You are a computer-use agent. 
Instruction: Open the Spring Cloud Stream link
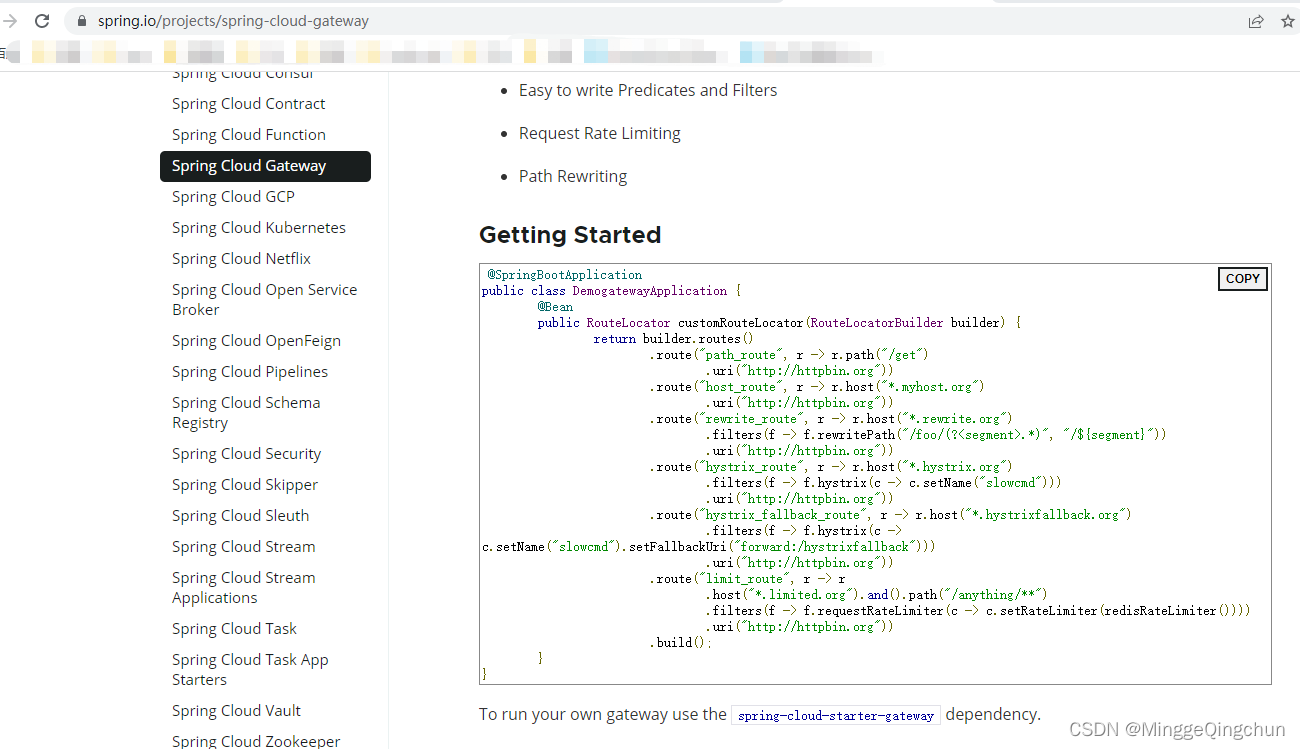click(x=243, y=547)
